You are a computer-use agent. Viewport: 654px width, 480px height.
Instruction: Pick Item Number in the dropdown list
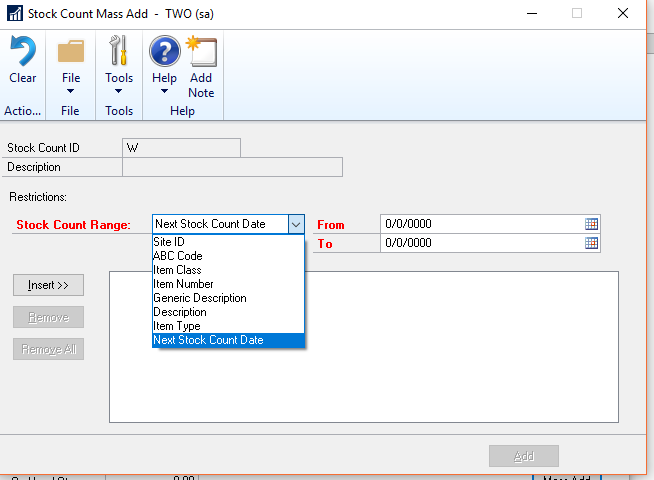pyautogui.click(x=183, y=284)
